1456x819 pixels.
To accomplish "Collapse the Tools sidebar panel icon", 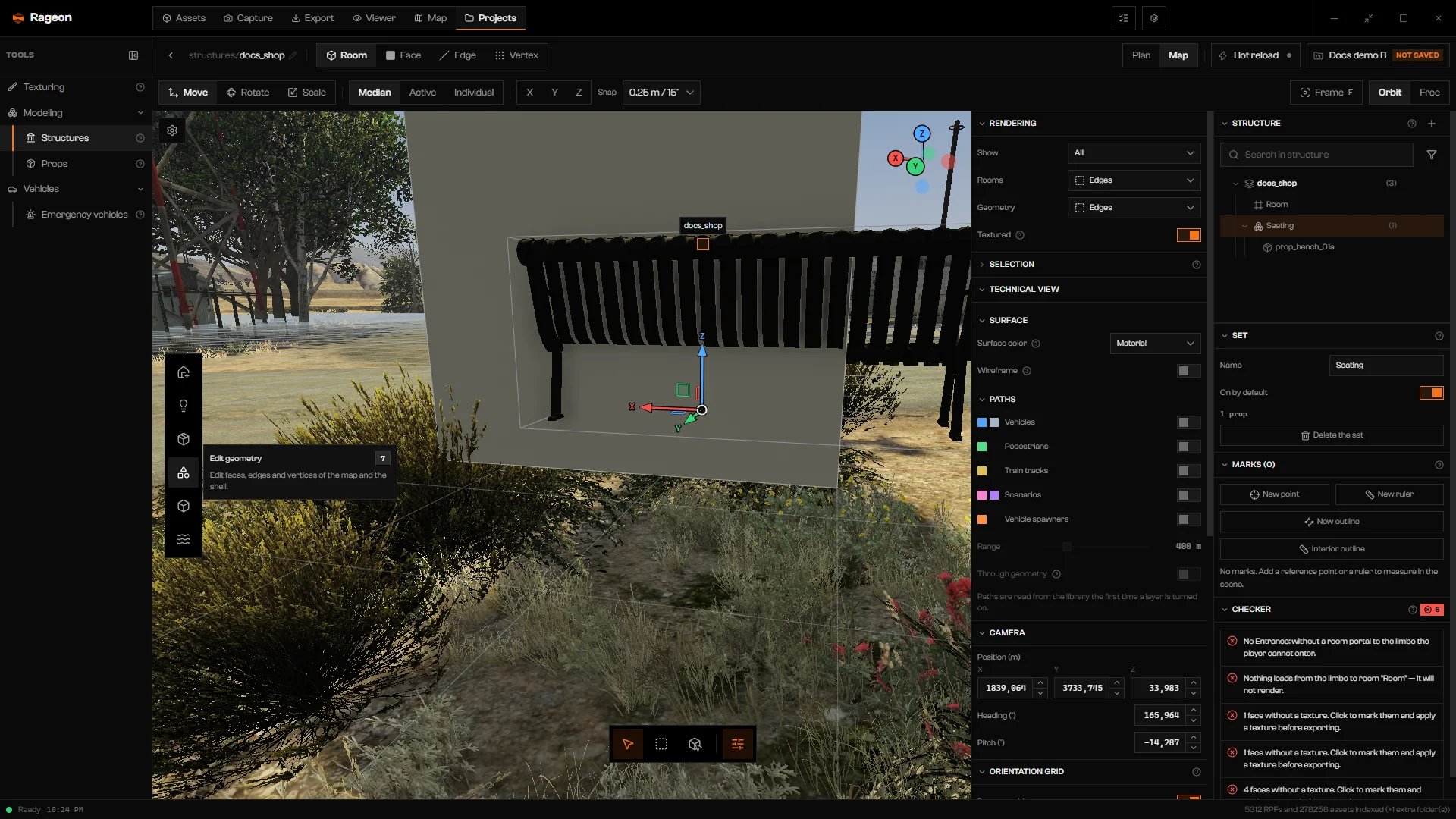I will click(133, 55).
